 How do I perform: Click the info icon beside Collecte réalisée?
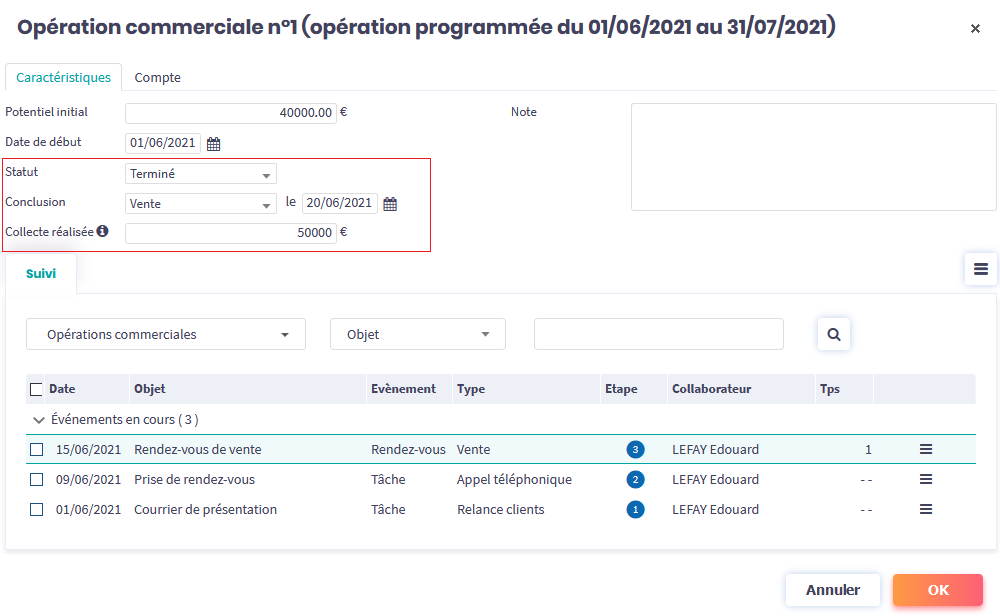point(102,232)
